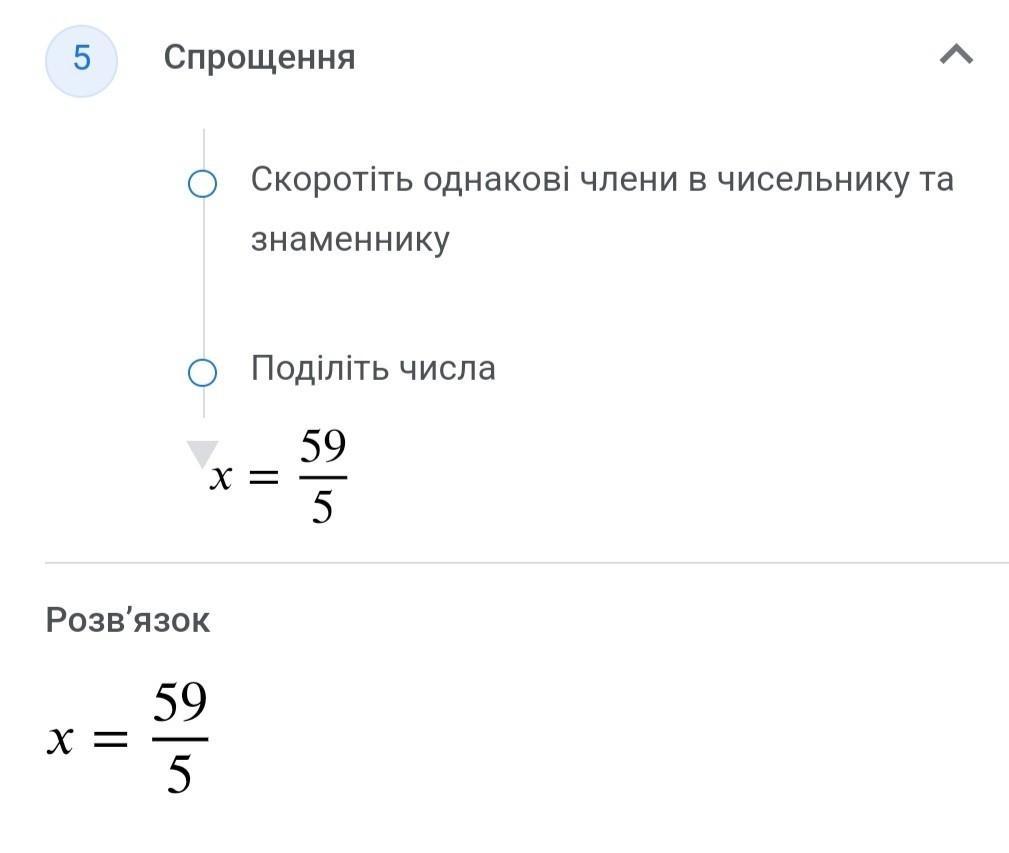This screenshot has width=1009, height=853.
Task: Click the equals sign in the step result
Action: coord(265,479)
